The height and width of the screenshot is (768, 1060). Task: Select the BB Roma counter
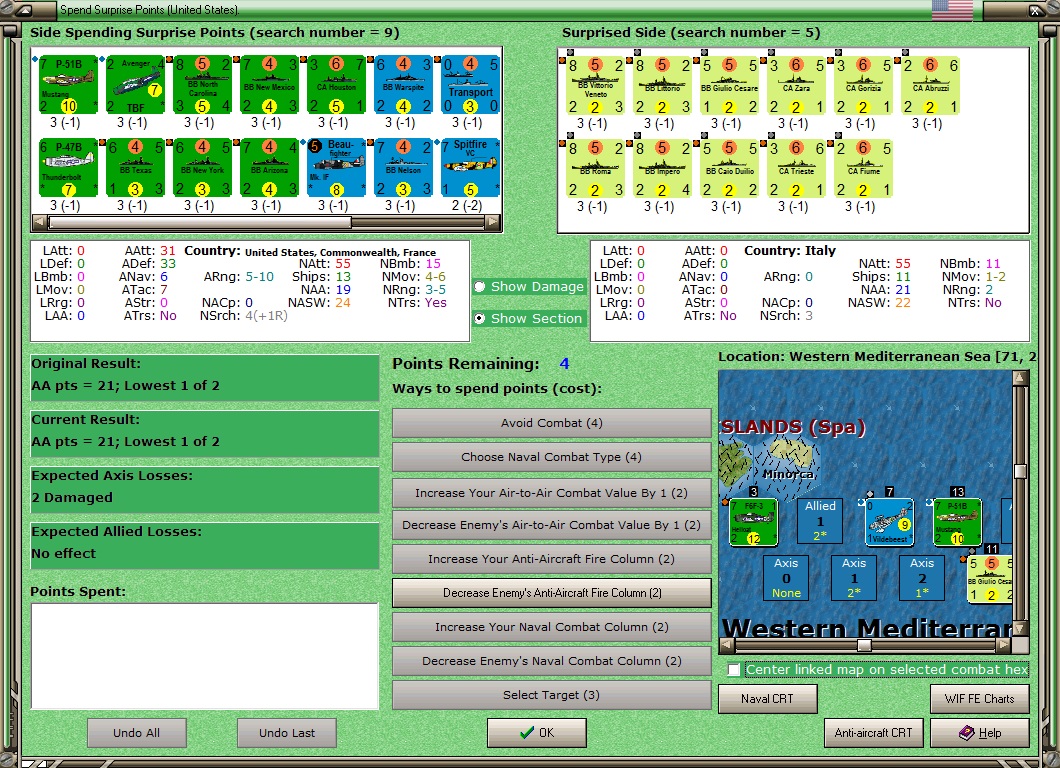pyautogui.click(x=595, y=168)
